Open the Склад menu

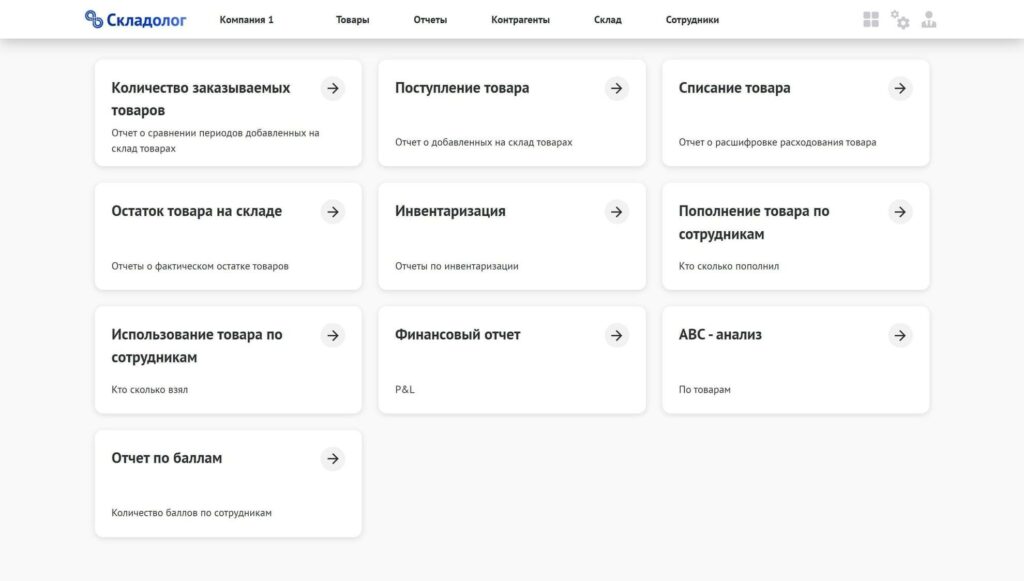tap(608, 20)
